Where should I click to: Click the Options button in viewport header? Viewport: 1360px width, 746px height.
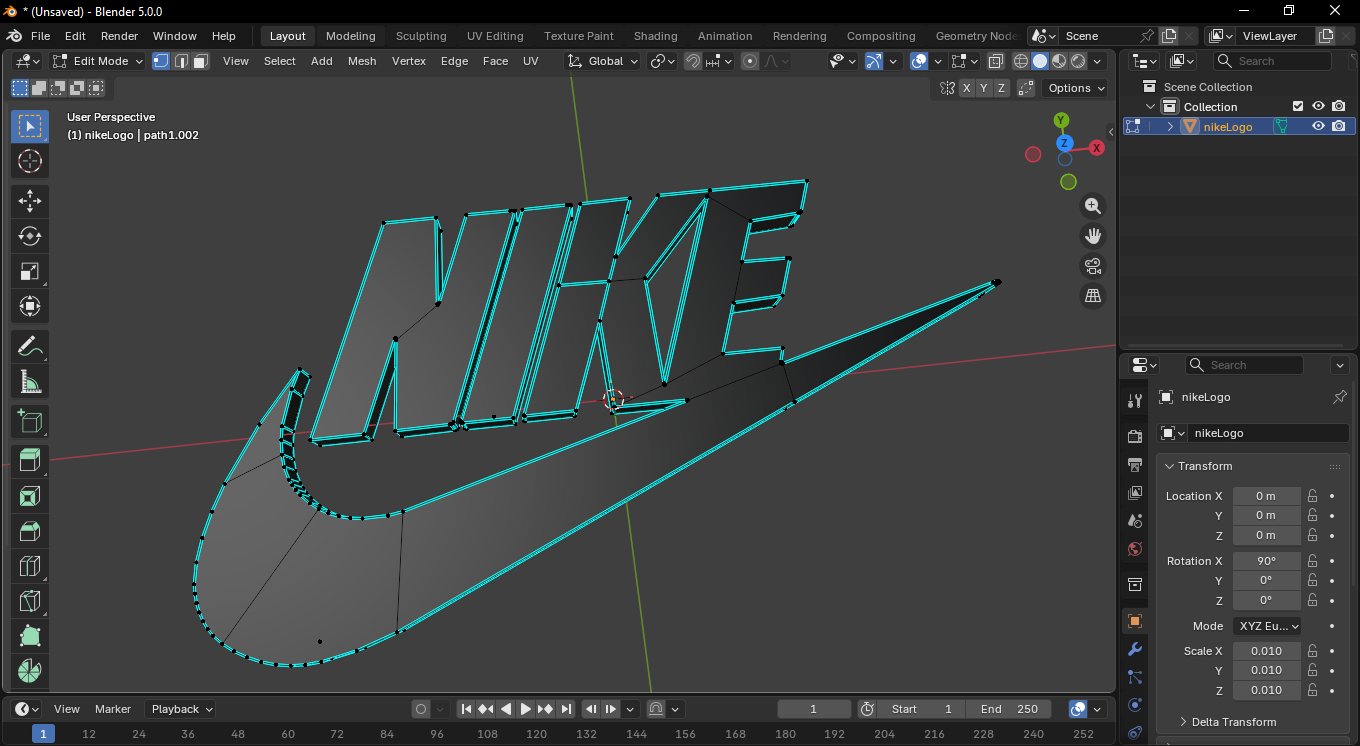pyautogui.click(x=1076, y=88)
